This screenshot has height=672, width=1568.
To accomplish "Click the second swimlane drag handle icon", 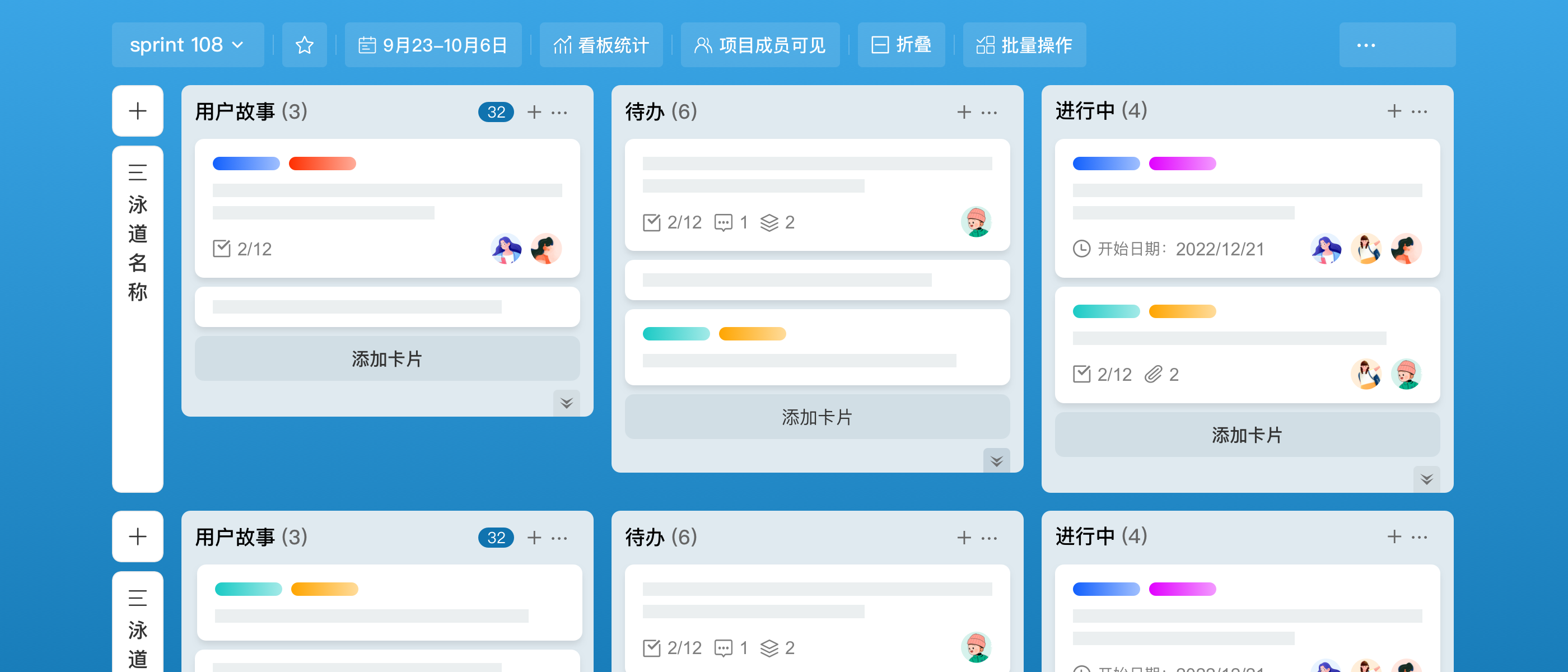I will [138, 598].
